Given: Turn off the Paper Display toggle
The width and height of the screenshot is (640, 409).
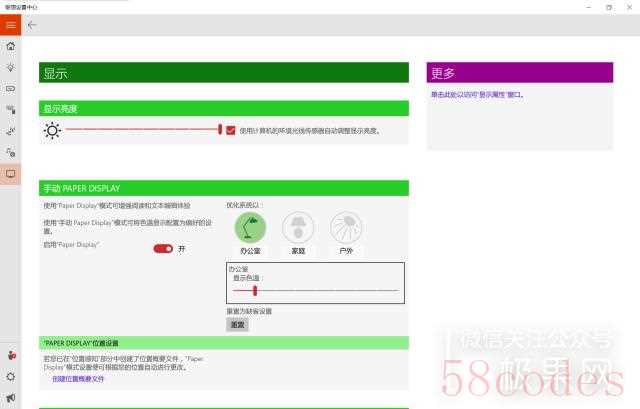Looking at the screenshot, I should 163,248.
